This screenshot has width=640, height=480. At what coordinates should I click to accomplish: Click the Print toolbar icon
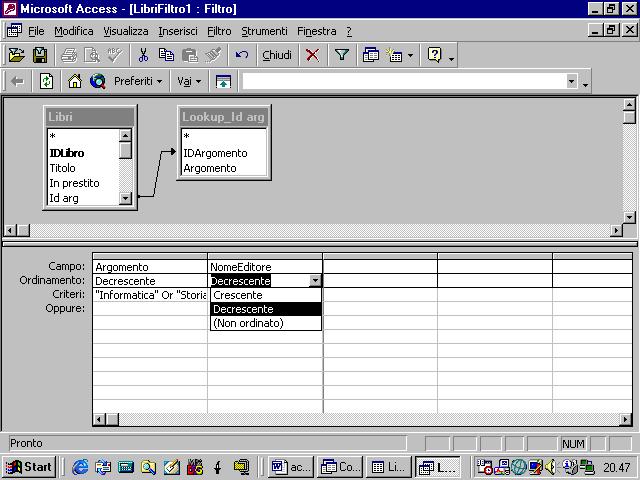[x=69, y=55]
